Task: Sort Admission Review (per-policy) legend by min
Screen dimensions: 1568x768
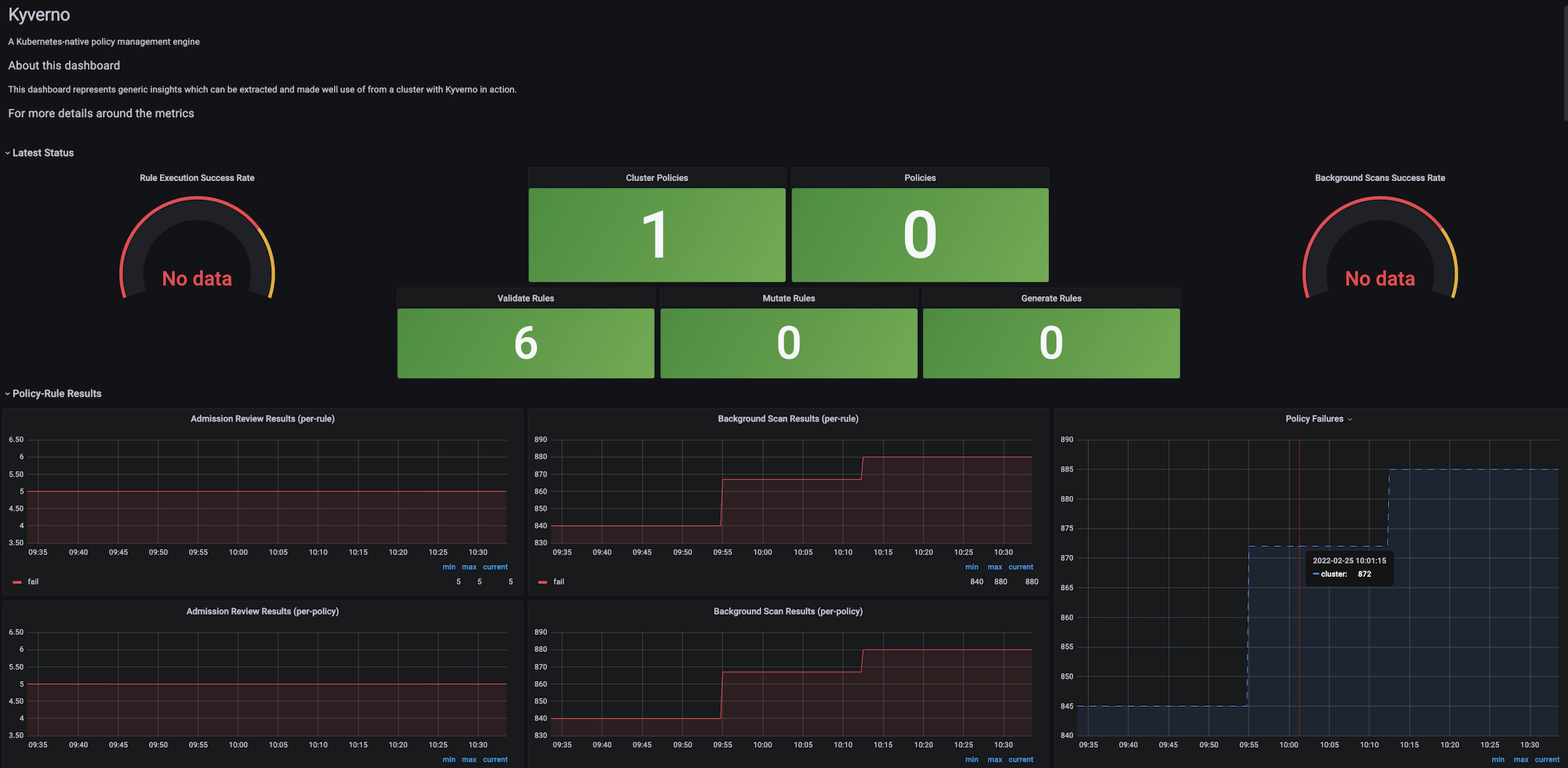Action: (448, 759)
